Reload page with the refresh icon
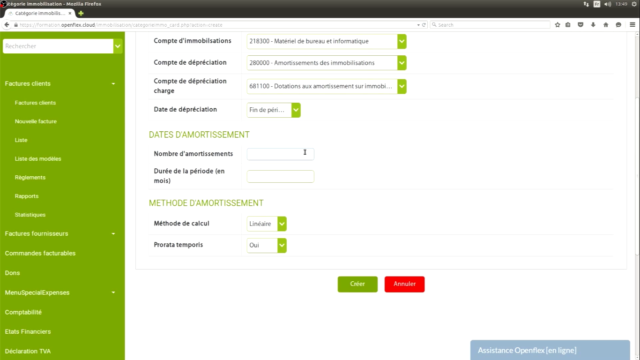The height and width of the screenshot is (360, 640). coord(424,25)
